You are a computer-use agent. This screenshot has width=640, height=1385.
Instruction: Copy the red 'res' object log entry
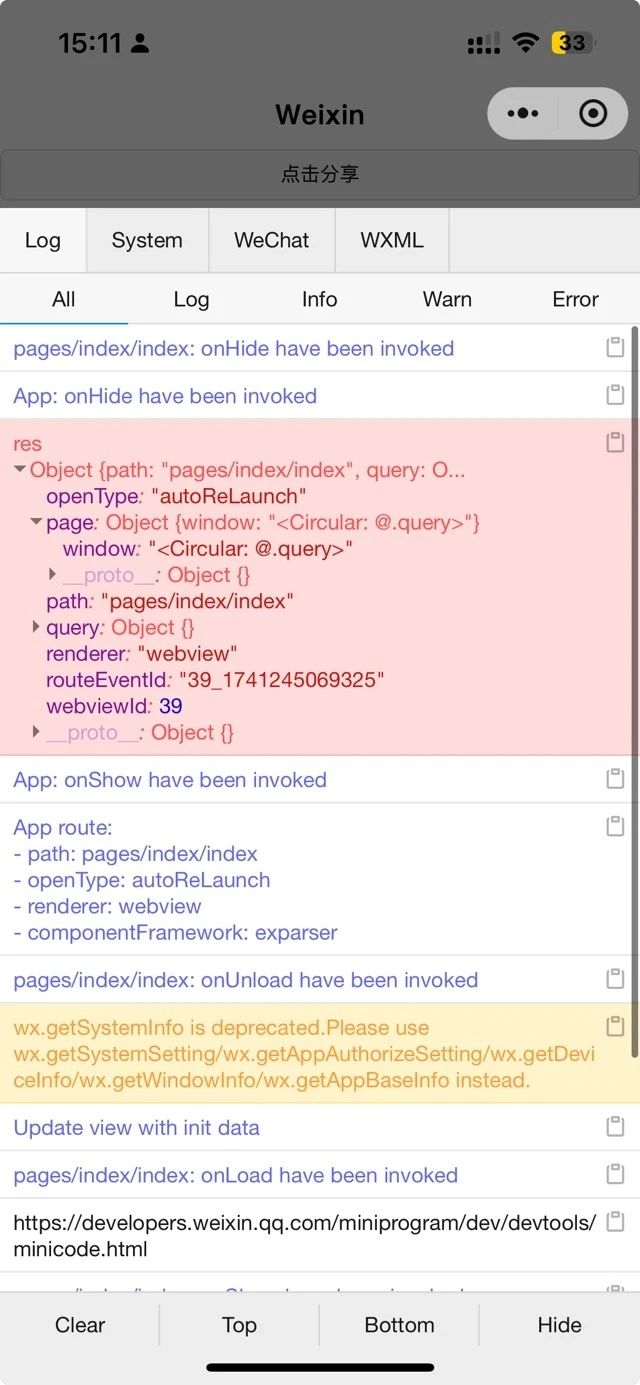point(615,442)
